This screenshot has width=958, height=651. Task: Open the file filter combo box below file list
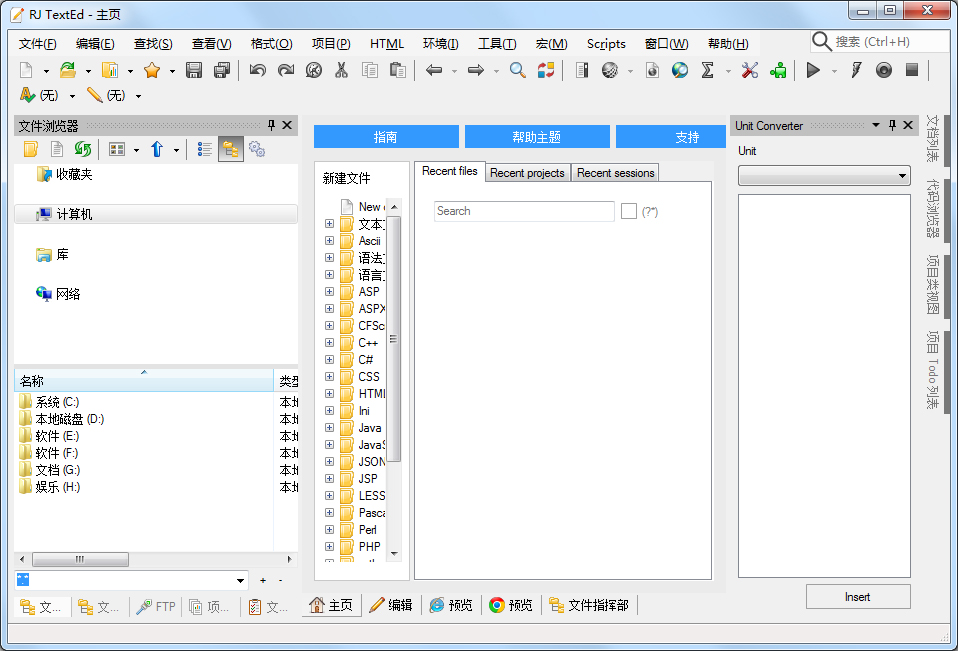[x=131, y=580]
